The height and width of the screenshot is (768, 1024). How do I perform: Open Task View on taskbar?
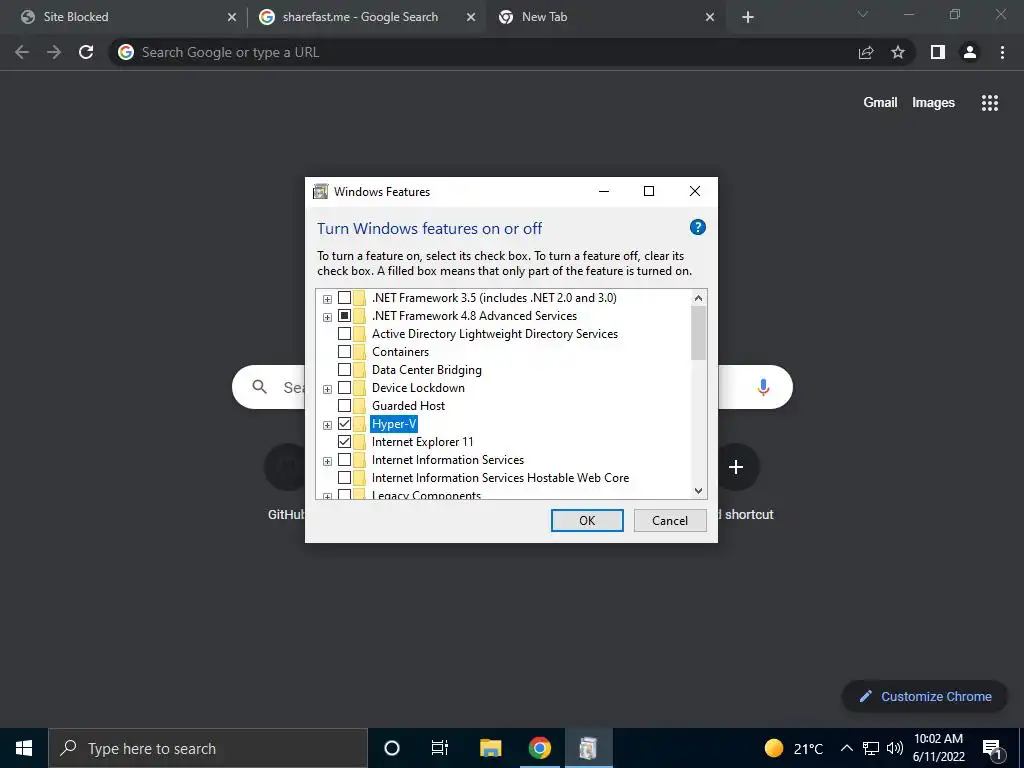point(440,748)
